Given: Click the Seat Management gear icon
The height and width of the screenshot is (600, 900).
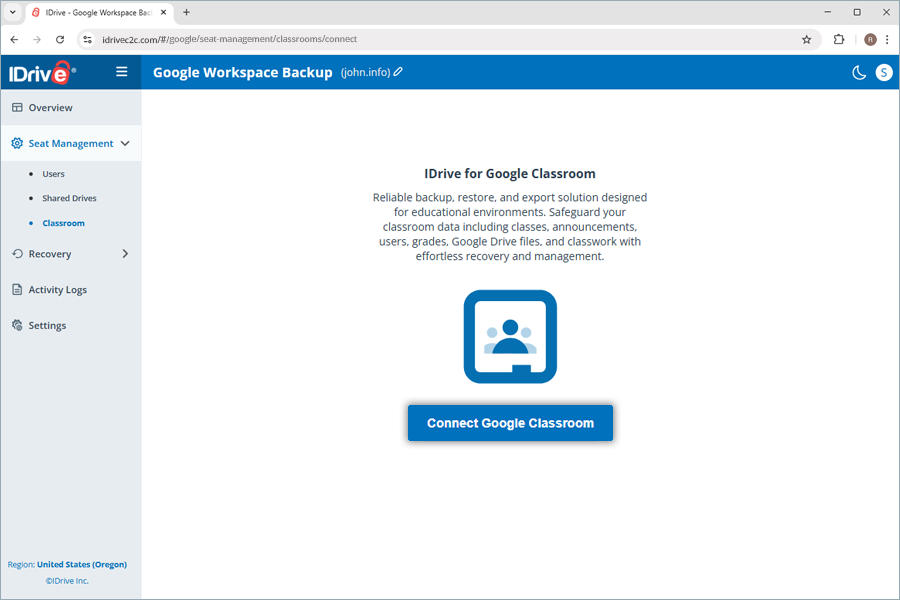Looking at the screenshot, I should (17, 143).
